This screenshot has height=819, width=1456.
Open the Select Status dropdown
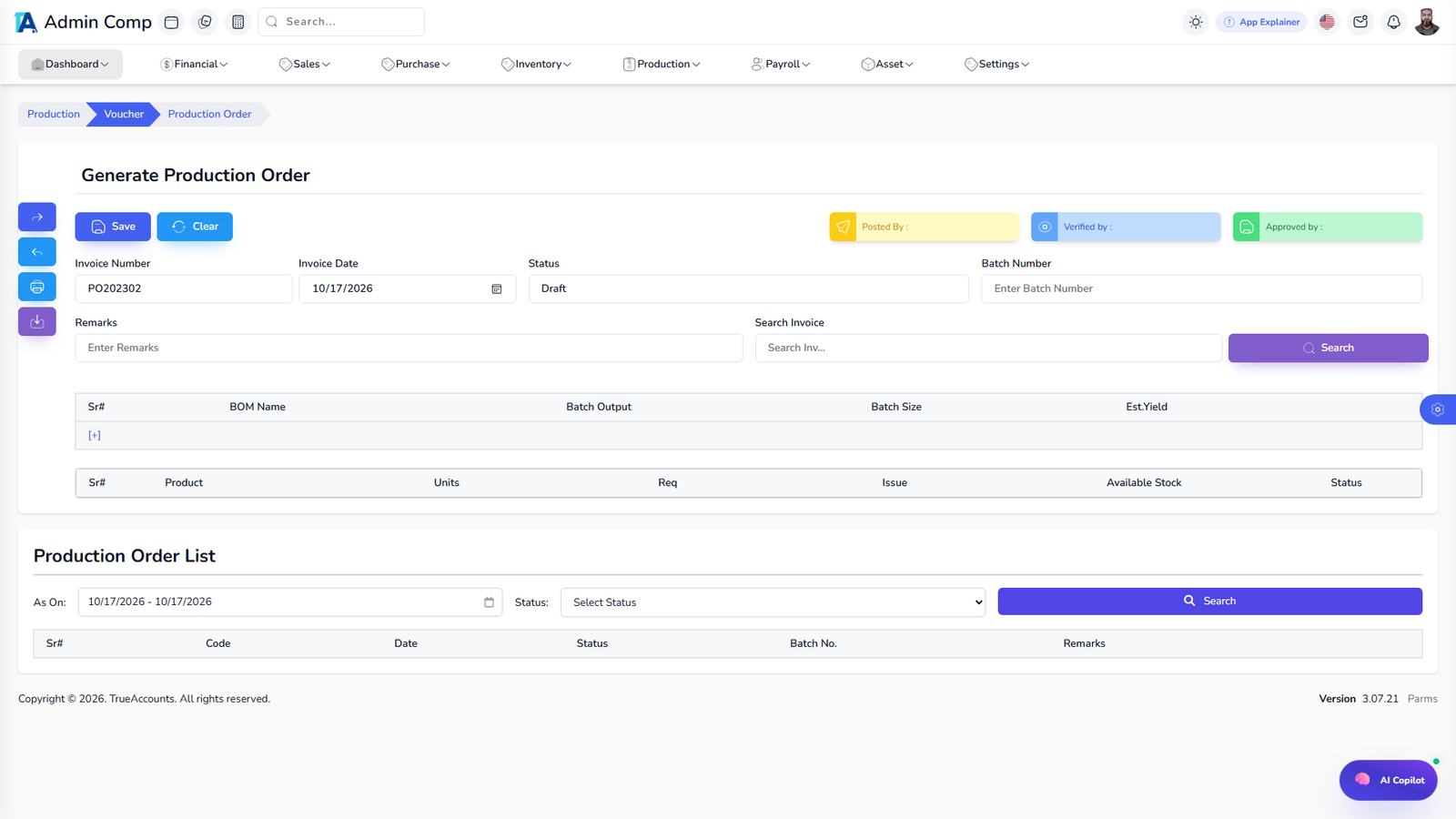(773, 602)
